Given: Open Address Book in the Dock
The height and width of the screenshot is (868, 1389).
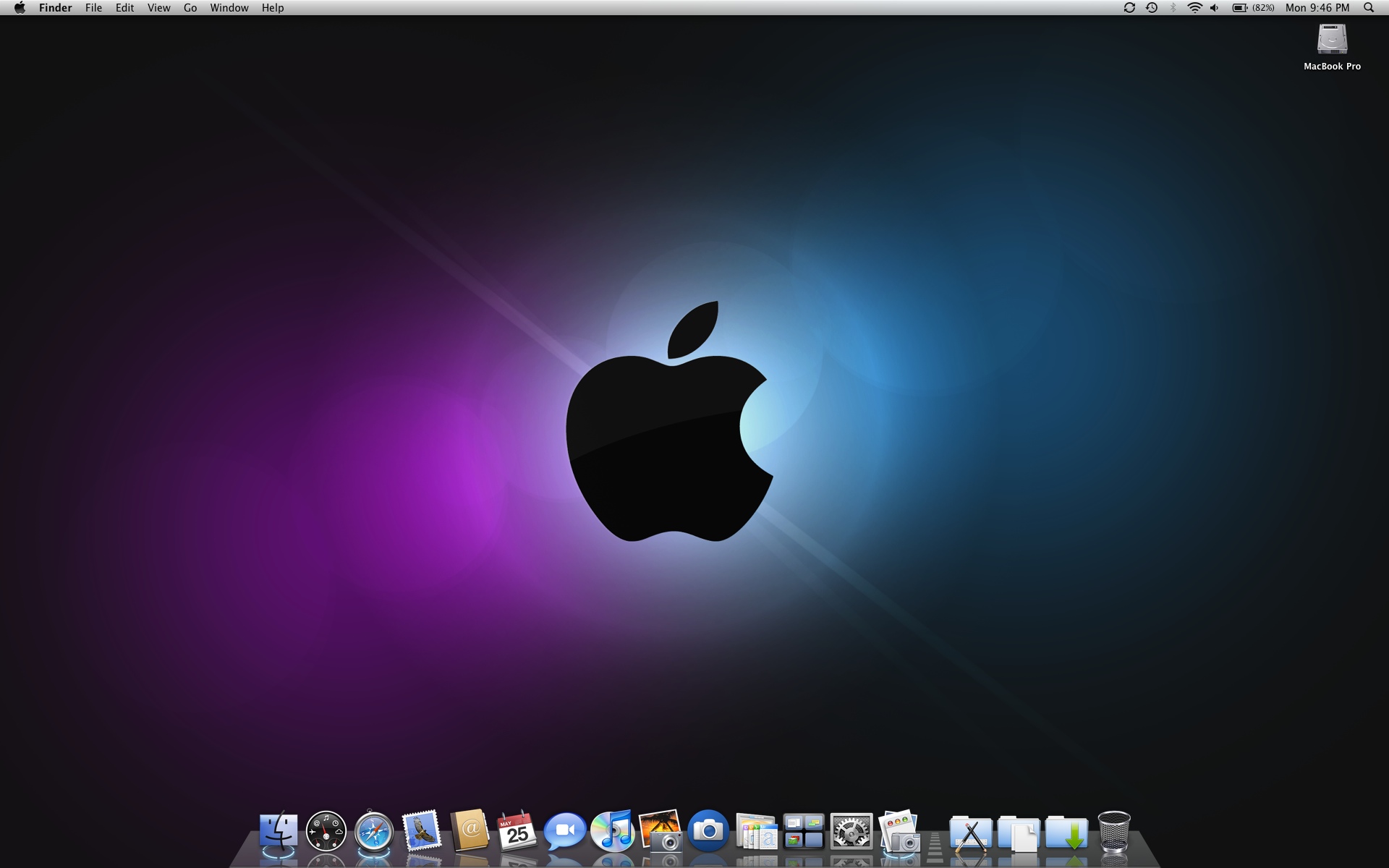Looking at the screenshot, I should [x=470, y=830].
